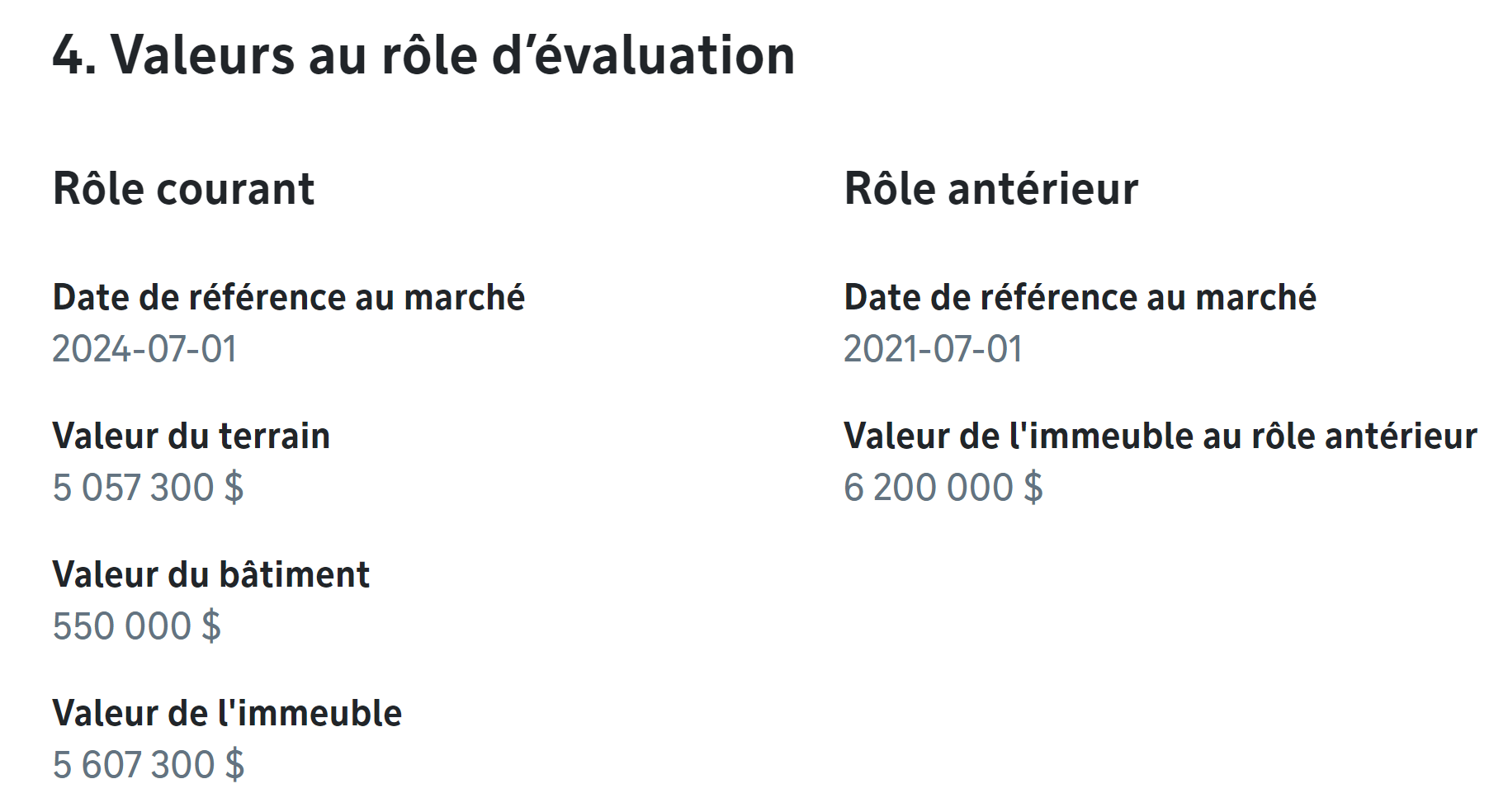Click the market reference date label under Rôle courant

click(x=288, y=298)
